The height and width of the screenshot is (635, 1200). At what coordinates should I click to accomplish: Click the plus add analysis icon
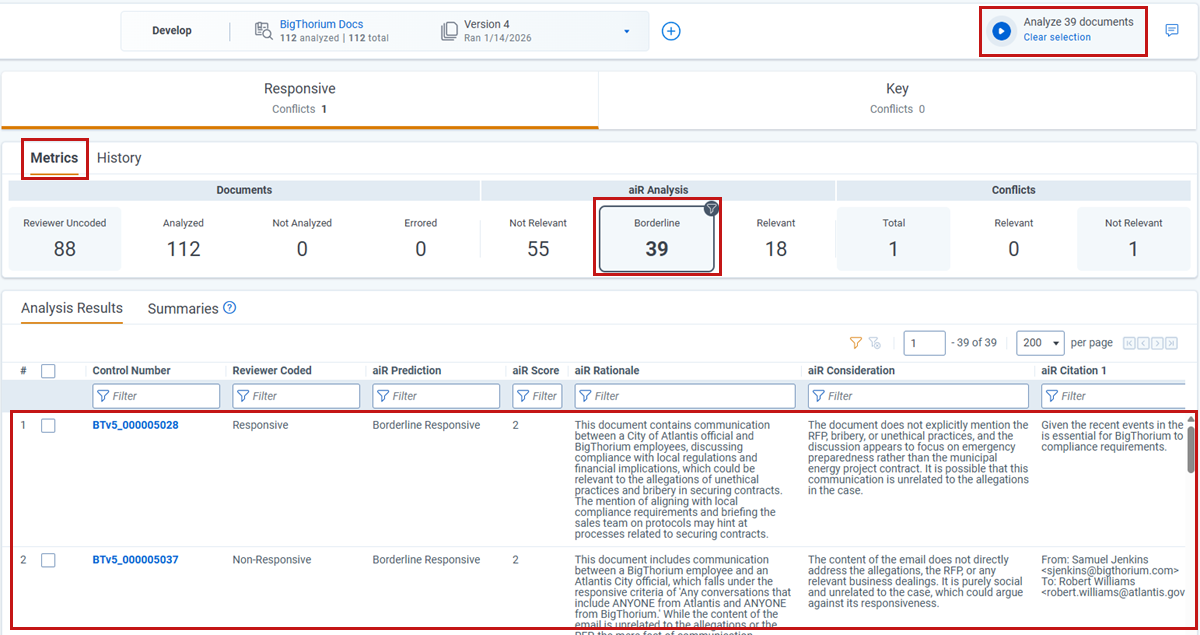tap(672, 31)
